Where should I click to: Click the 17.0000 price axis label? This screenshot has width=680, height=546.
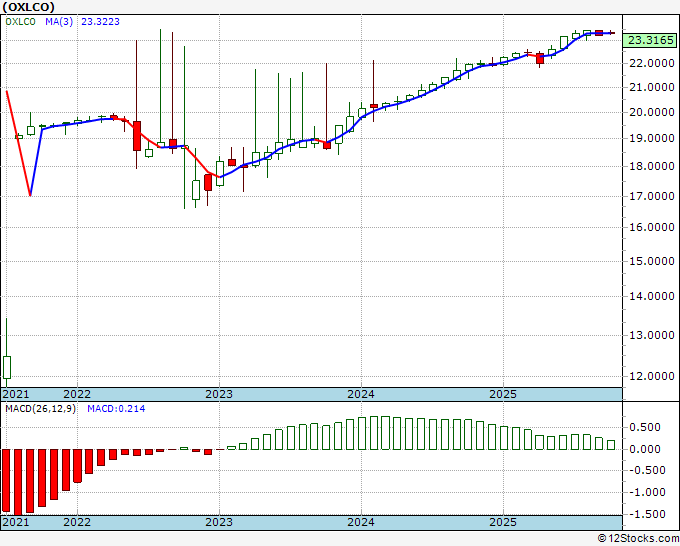click(652, 196)
